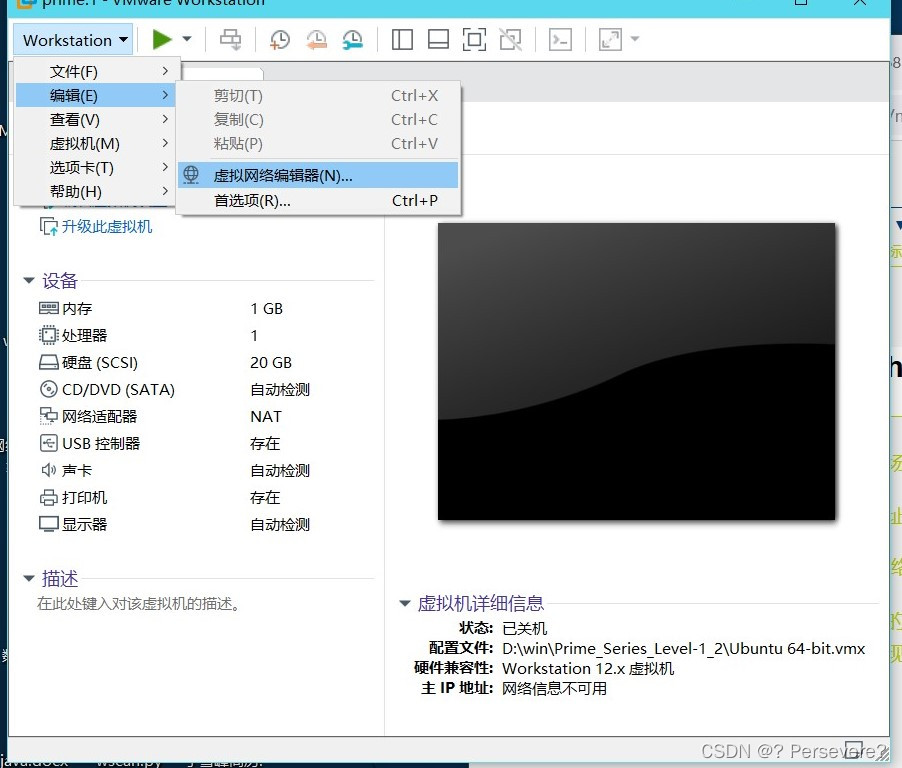Click the 升级此虚拟机 link
The height and width of the screenshot is (768, 902).
(x=106, y=227)
